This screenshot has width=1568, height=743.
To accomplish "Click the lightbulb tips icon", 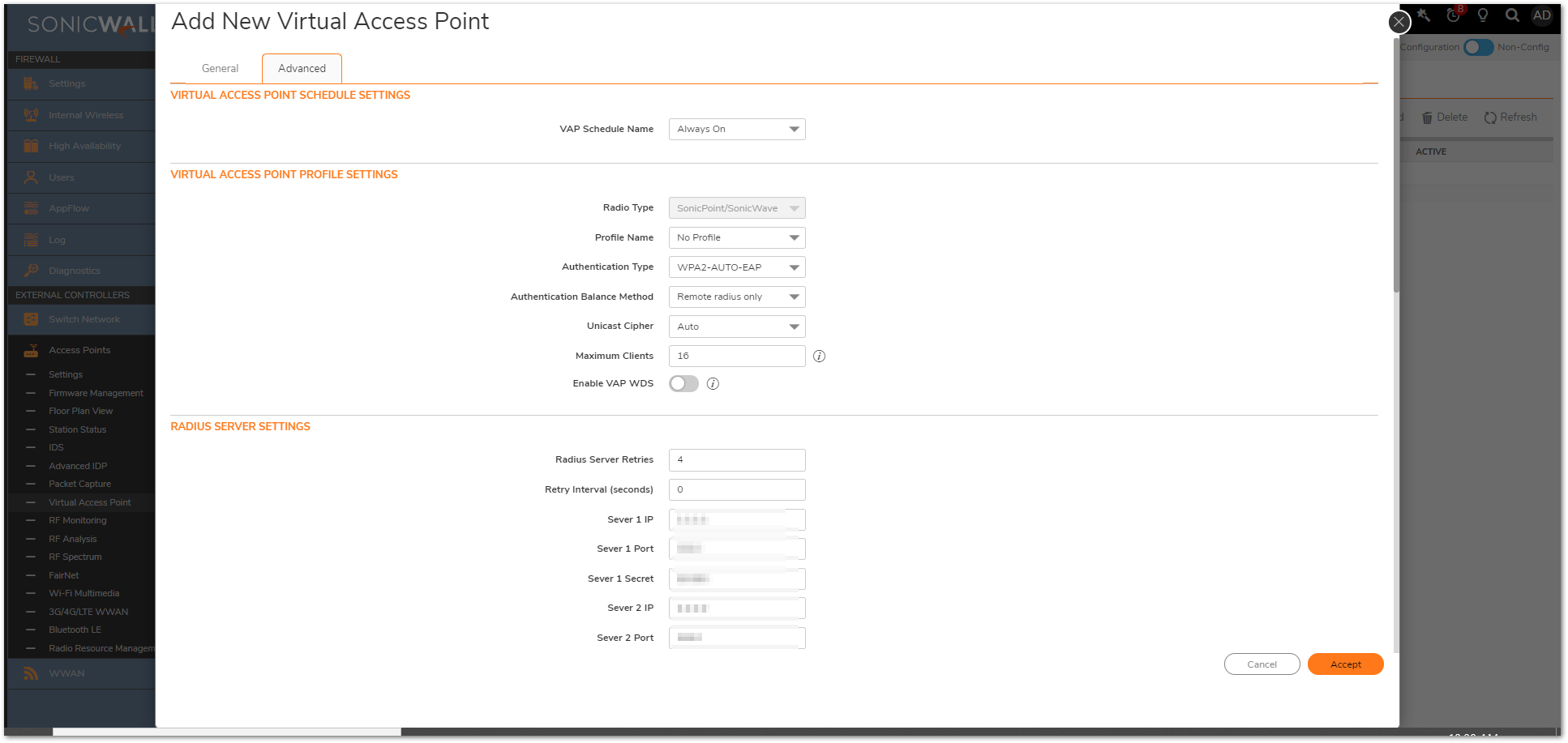I will click(x=1483, y=15).
